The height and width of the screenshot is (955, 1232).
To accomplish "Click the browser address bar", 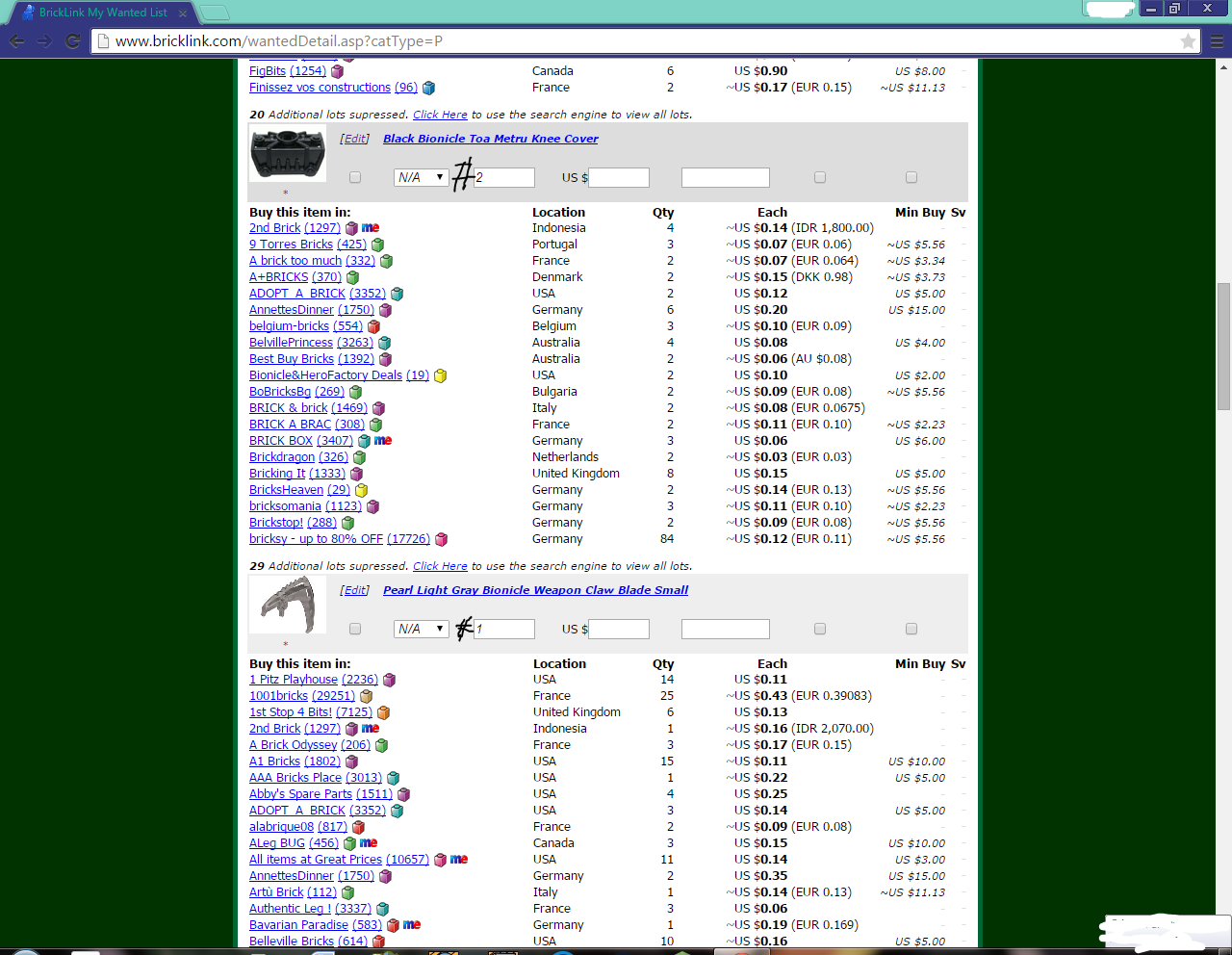I will (645, 41).
